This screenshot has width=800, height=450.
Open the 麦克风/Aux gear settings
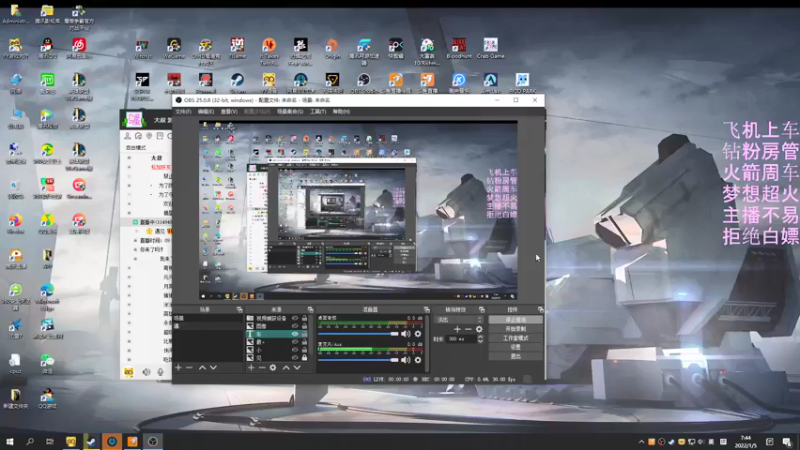(x=418, y=360)
